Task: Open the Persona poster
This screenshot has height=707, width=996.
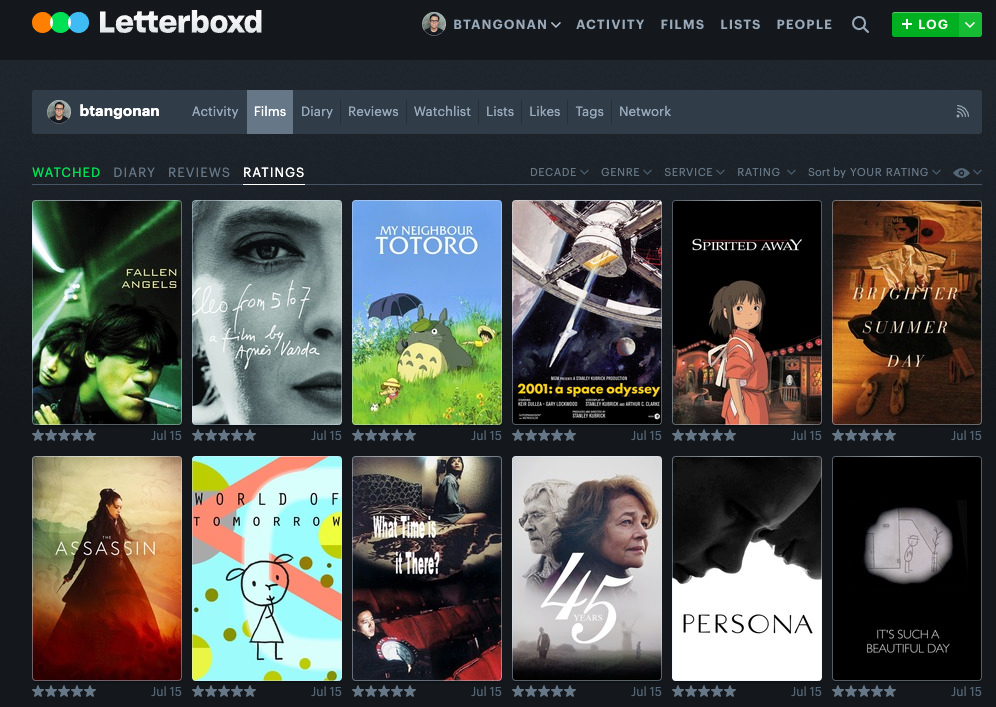Action: [747, 569]
